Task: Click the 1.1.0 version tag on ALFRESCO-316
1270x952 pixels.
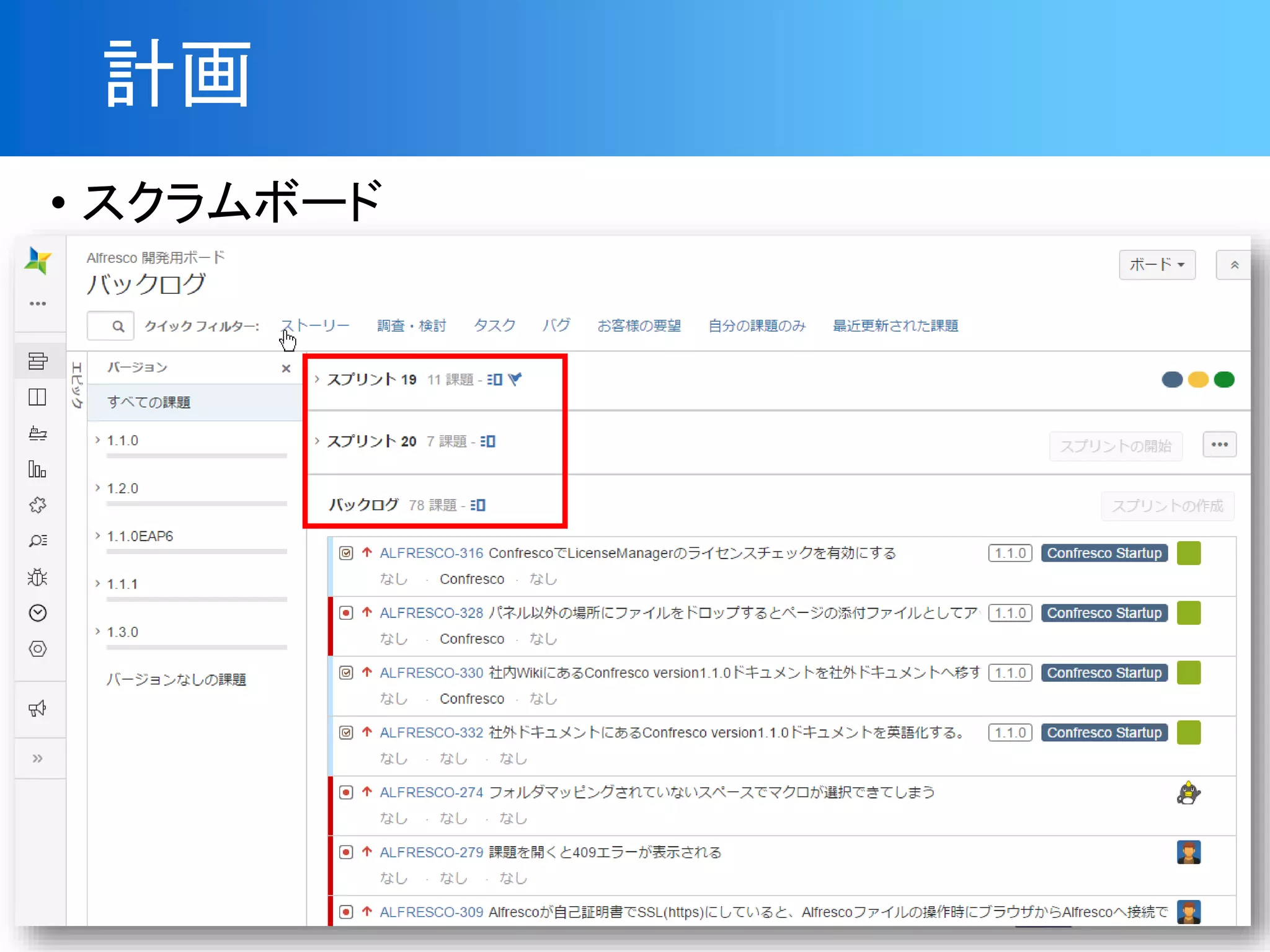Action: click(1010, 553)
